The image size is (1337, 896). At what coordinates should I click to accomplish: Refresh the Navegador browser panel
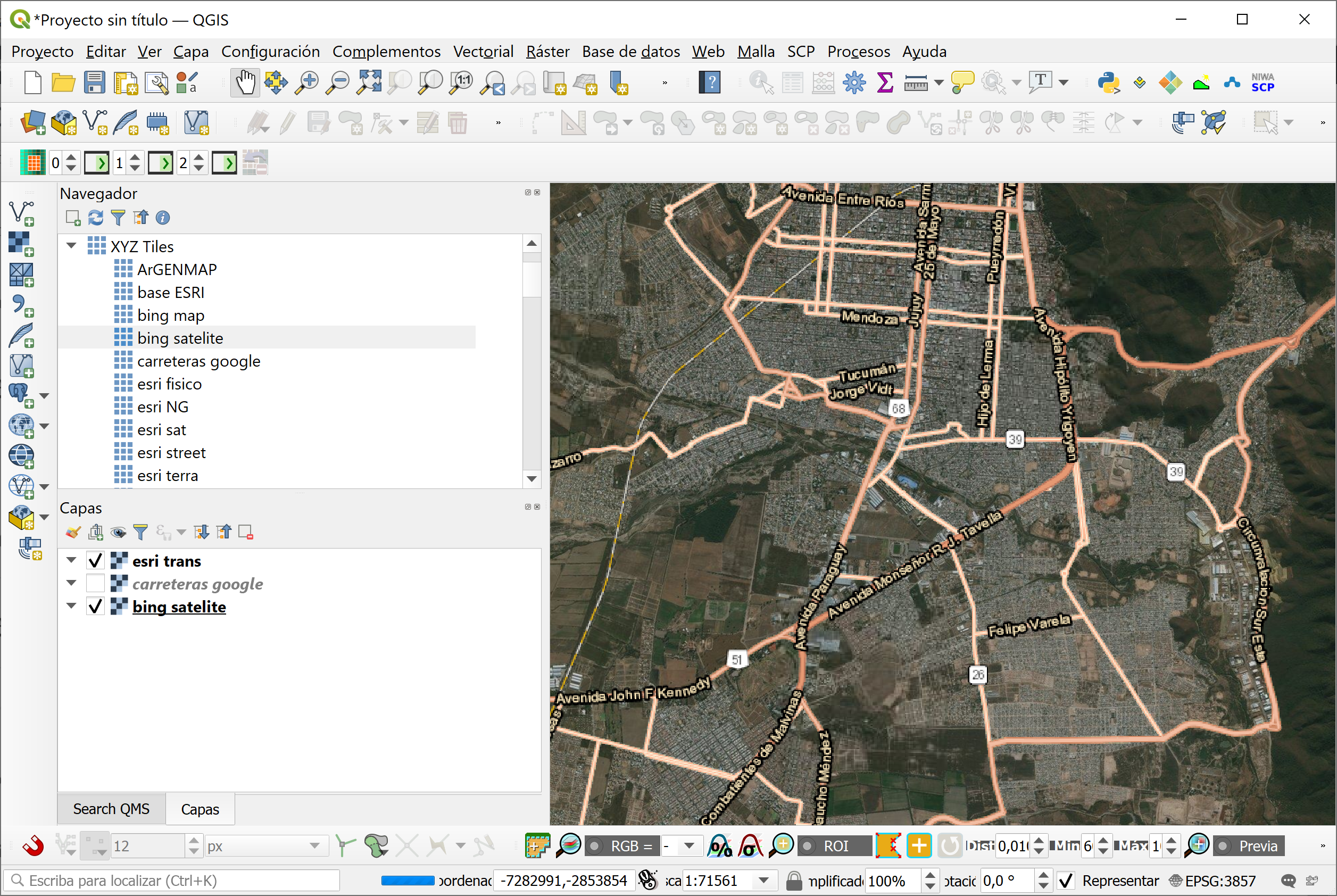coord(95,218)
